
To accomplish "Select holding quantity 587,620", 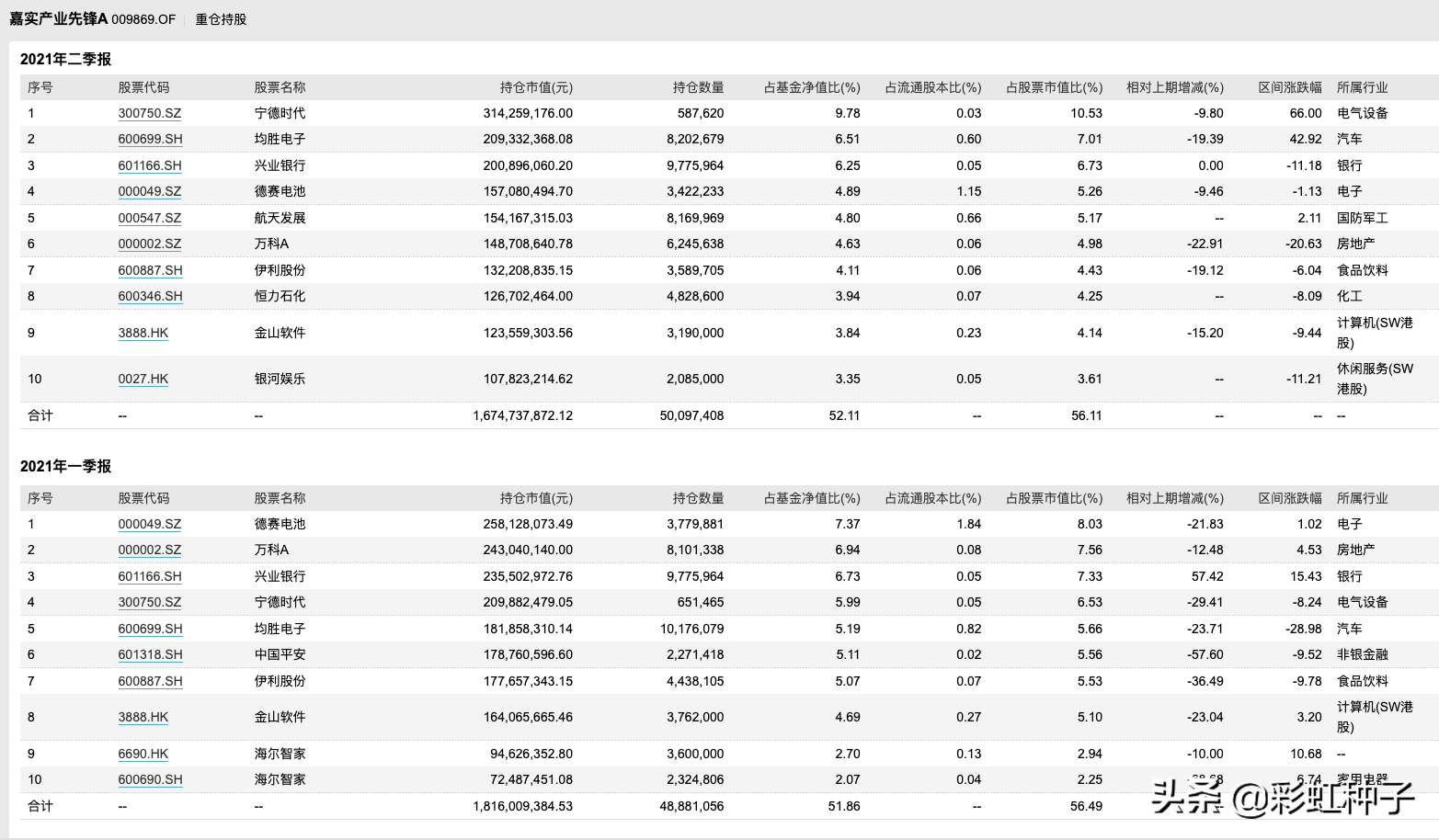I will [x=701, y=113].
